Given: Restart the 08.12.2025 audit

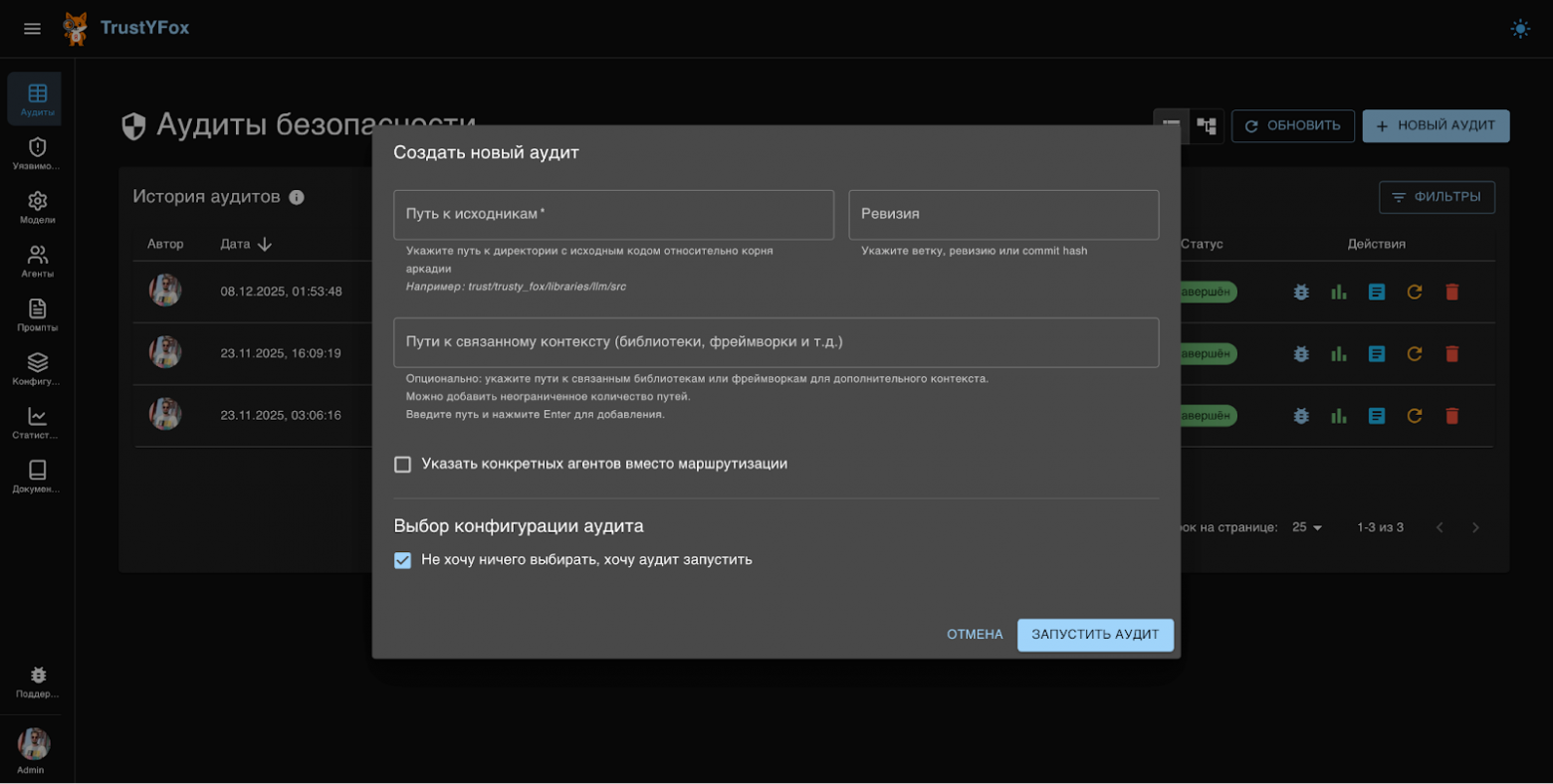Looking at the screenshot, I should pos(1415,292).
